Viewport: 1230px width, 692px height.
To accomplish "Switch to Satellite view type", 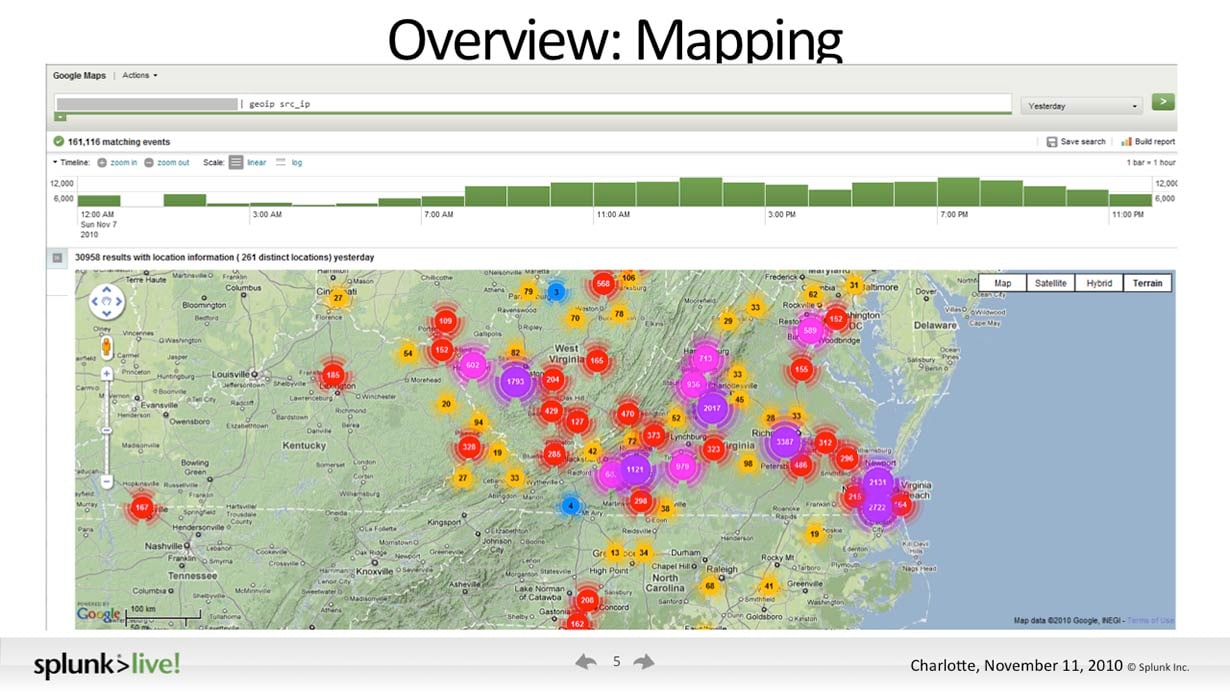I will [x=1050, y=283].
